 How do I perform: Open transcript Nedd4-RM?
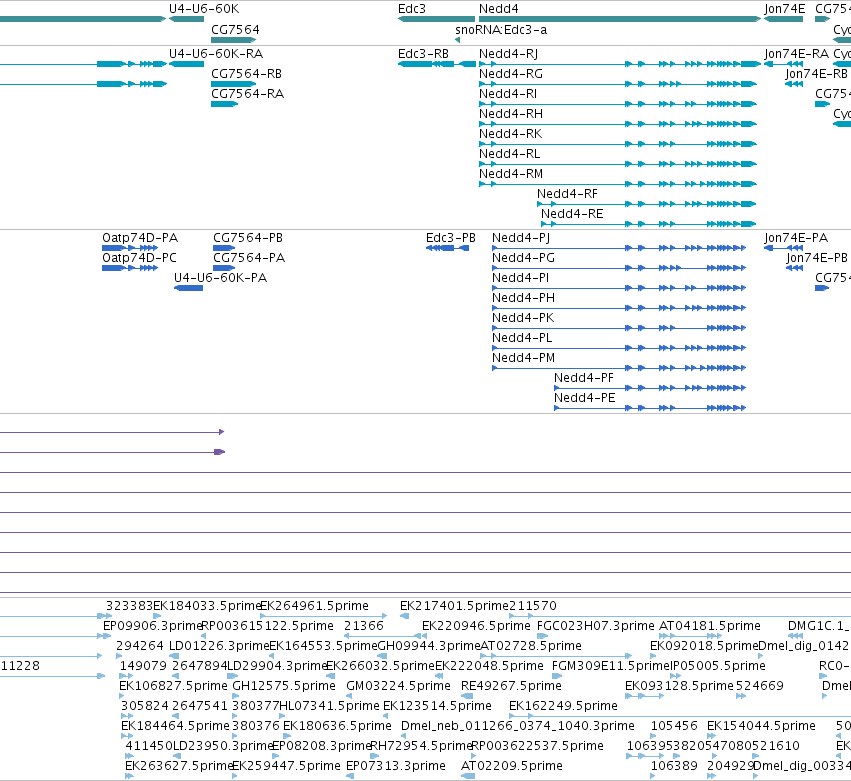click(618, 184)
